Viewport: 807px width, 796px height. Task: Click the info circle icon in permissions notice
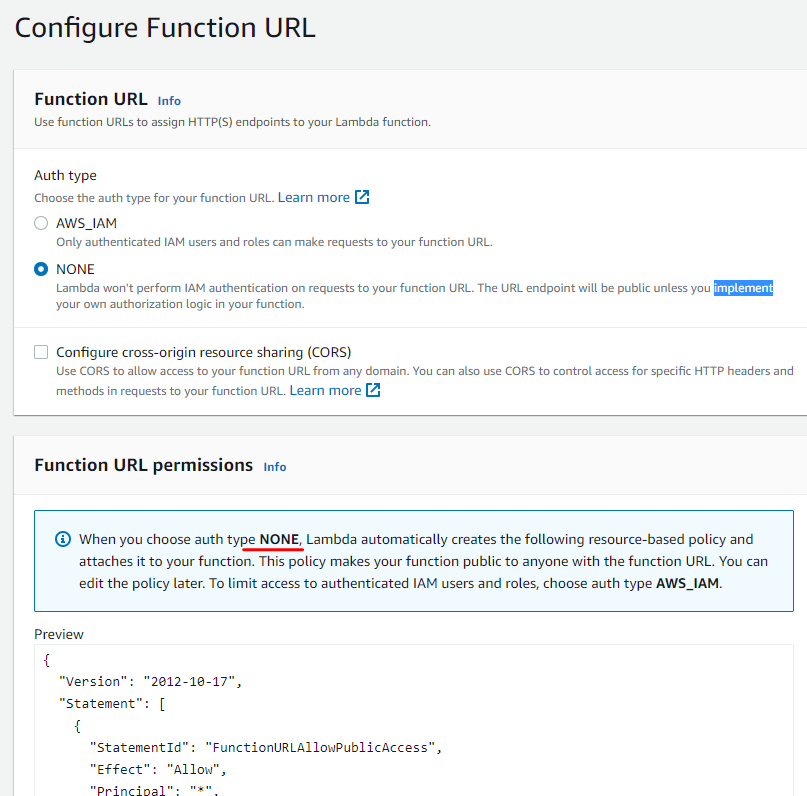(x=63, y=539)
